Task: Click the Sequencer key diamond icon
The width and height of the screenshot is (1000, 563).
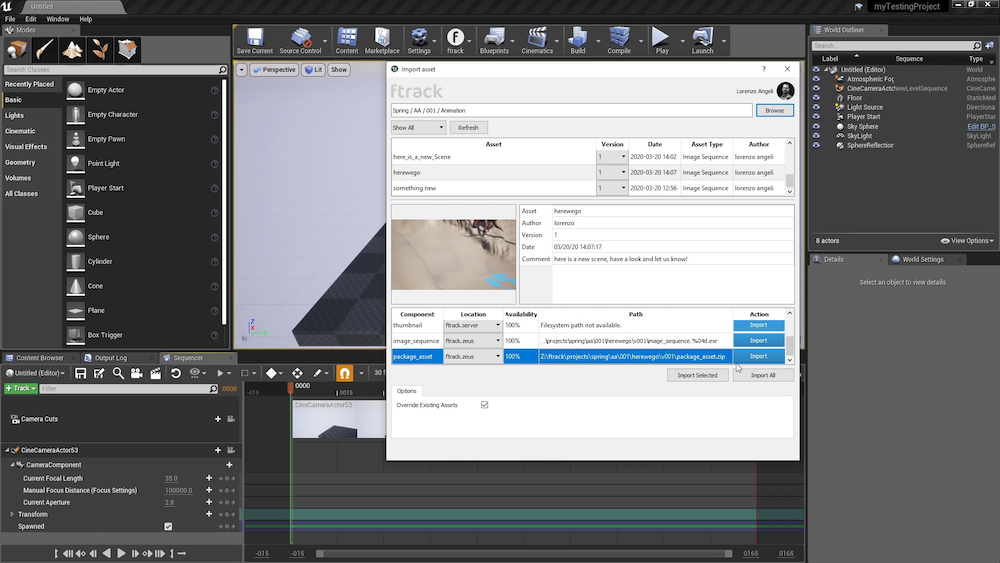Action: pos(271,373)
